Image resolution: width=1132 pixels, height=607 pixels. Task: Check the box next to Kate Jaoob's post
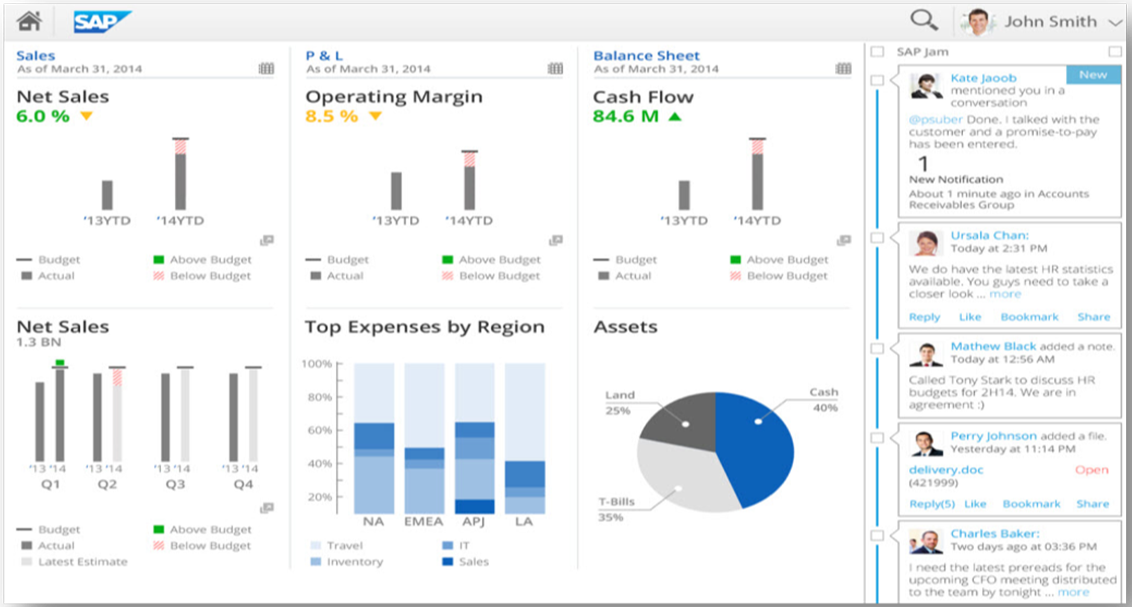click(x=877, y=80)
